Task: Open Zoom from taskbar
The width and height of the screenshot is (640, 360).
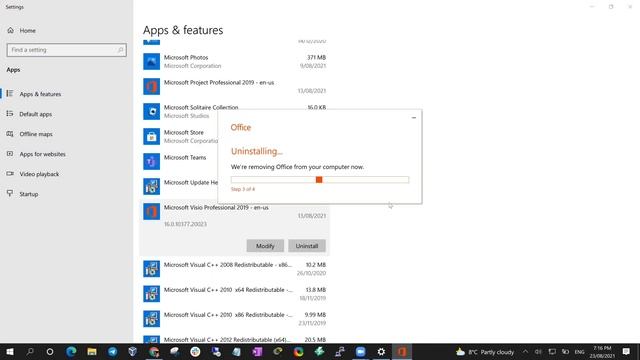Action: pyautogui.click(x=360, y=351)
